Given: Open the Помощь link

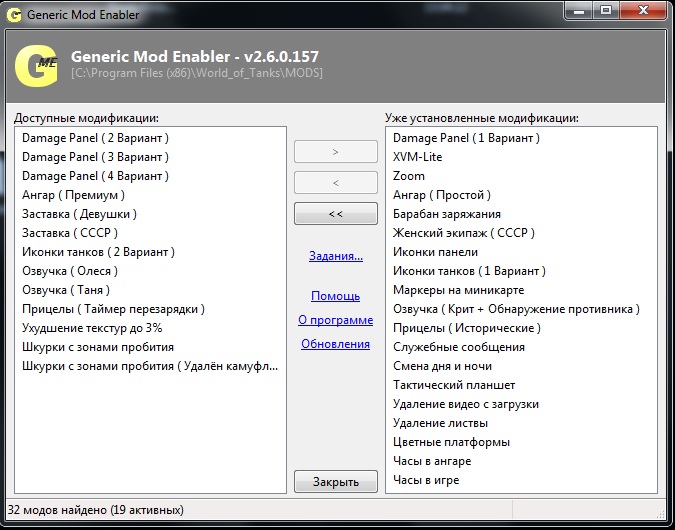Looking at the screenshot, I should [x=335, y=296].
